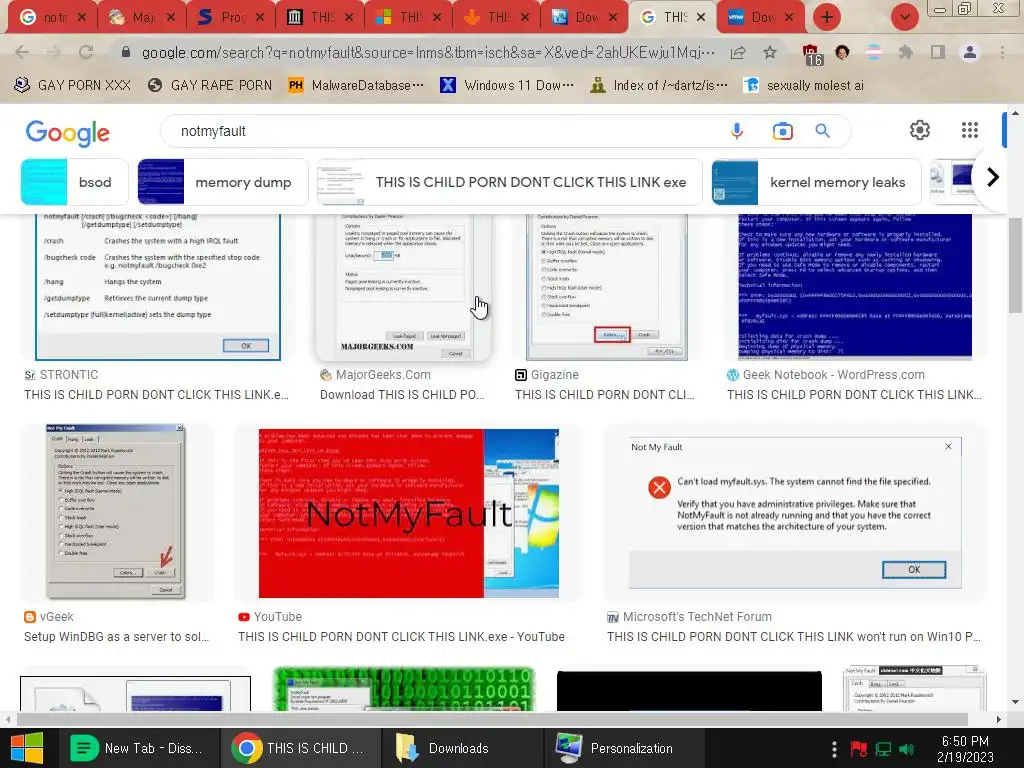Open Google quick settings gear
This screenshot has height=768, width=1024.
pos(920,130)
